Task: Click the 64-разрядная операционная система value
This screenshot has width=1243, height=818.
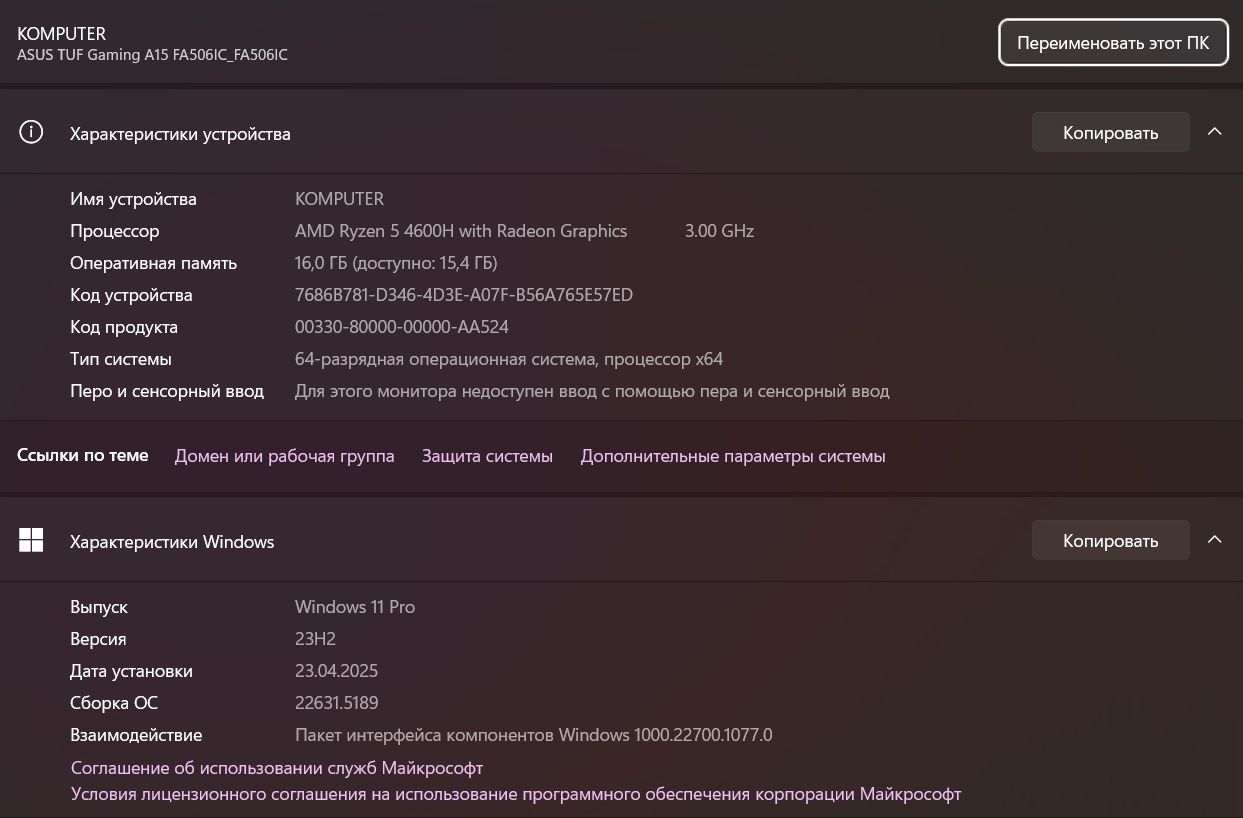Action: (x=509, y=359)
